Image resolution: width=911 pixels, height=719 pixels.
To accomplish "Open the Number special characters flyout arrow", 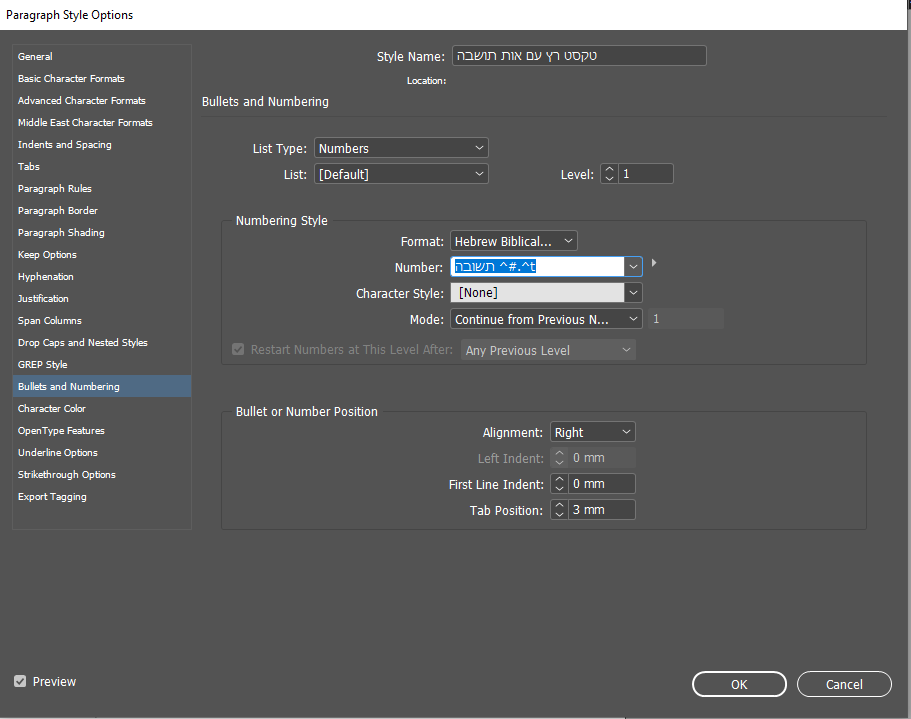I will click(x=654, y=263).
